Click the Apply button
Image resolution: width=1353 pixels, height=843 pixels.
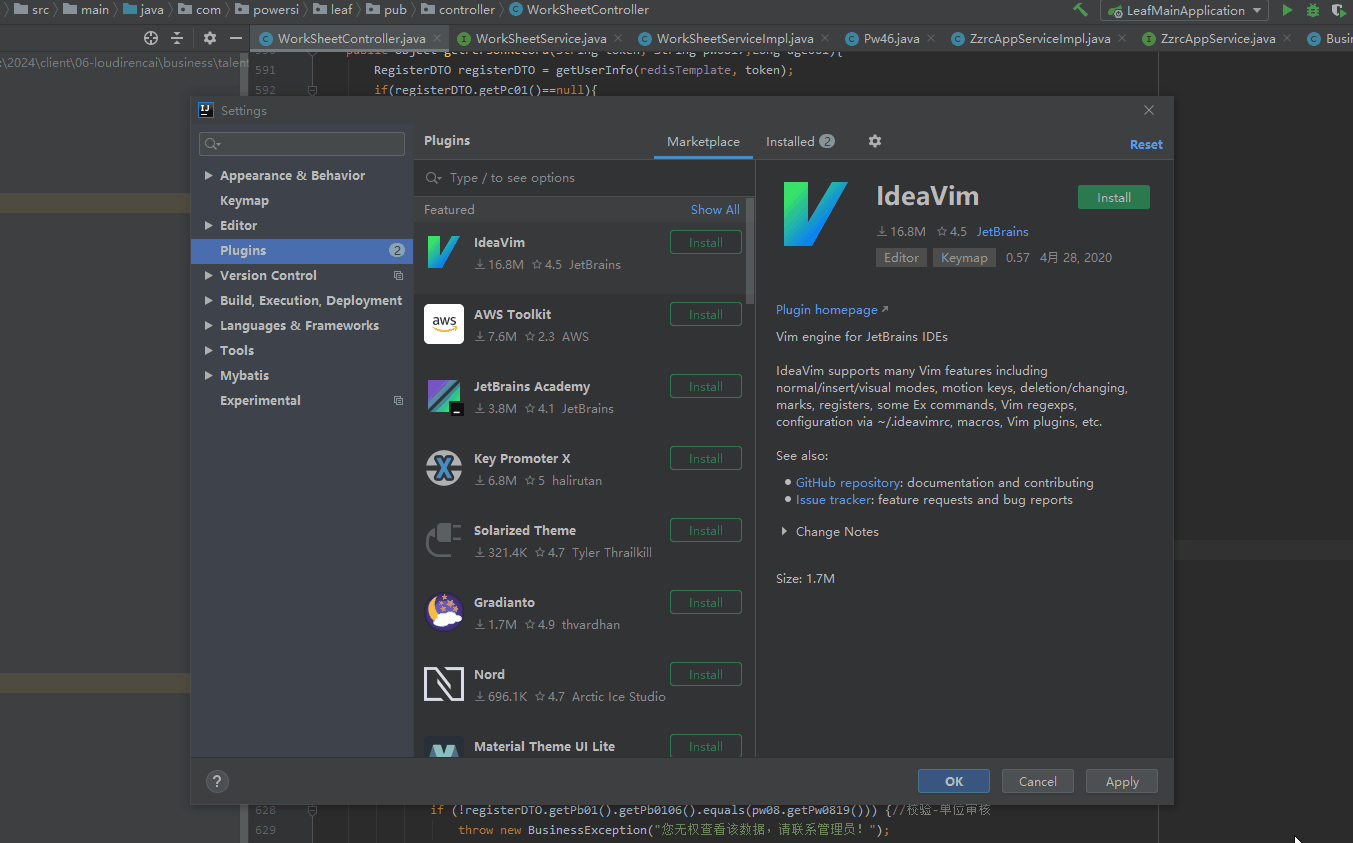pyautogui.click(x=1122, y=782)
